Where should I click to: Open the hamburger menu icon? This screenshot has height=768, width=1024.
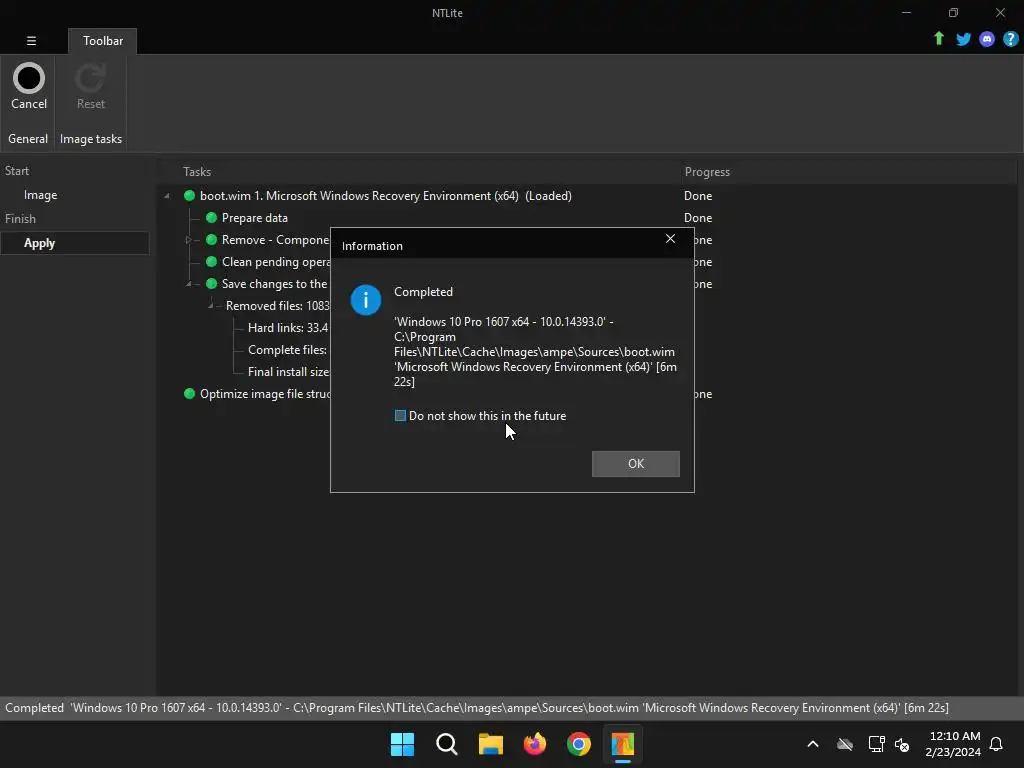point(31,40)
